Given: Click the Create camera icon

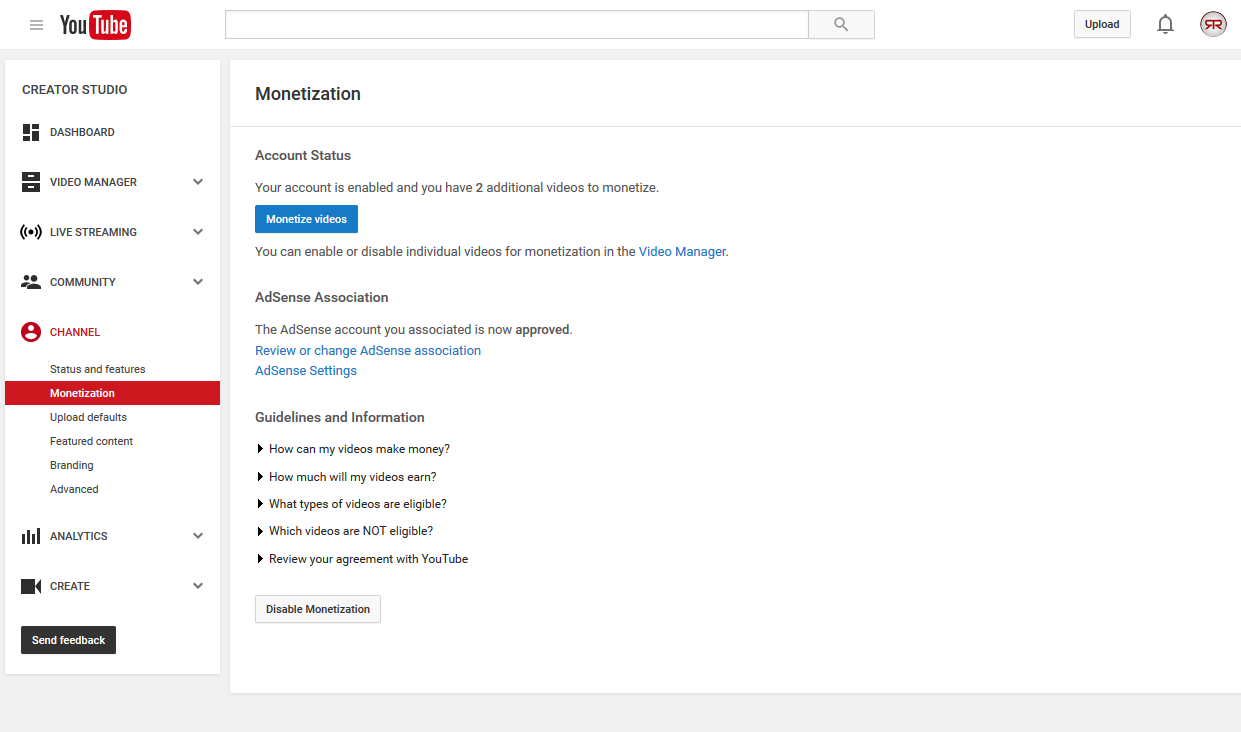Looking at the screenshot, I should click(31, 586).
